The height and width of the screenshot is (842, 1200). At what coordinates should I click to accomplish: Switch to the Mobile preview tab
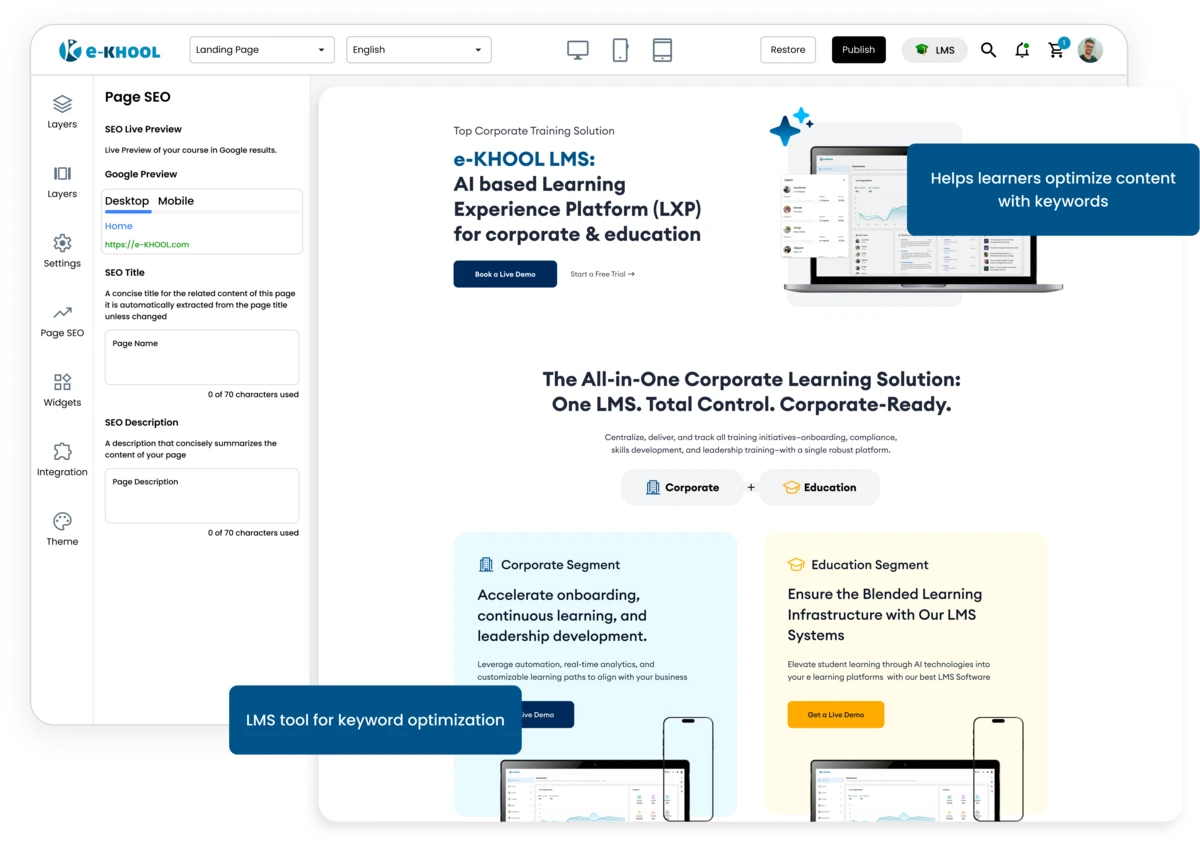click(x=176, y=201)
